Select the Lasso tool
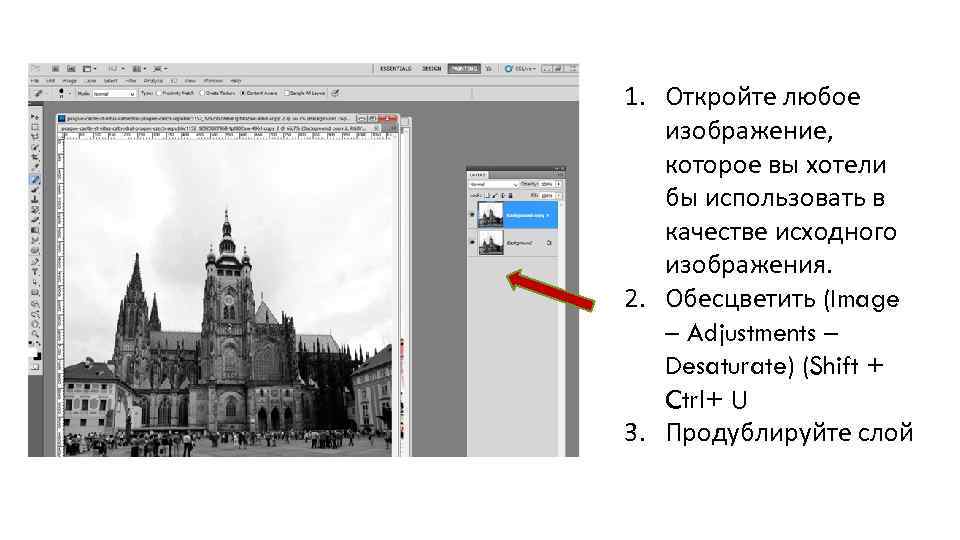Screen dimensions: 960x540 35,137
